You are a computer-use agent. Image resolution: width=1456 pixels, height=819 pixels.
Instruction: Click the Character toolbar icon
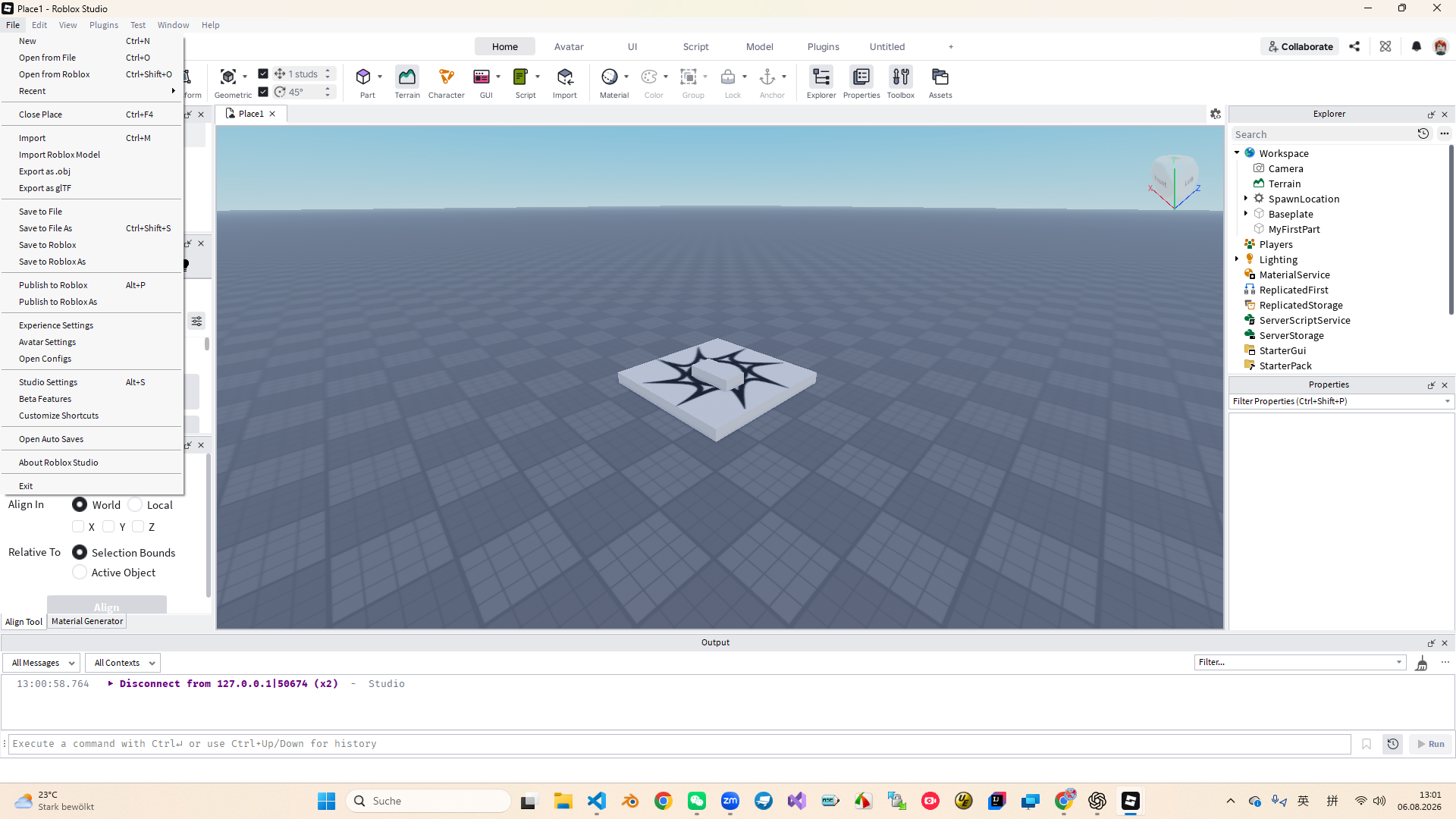[447, 77]
